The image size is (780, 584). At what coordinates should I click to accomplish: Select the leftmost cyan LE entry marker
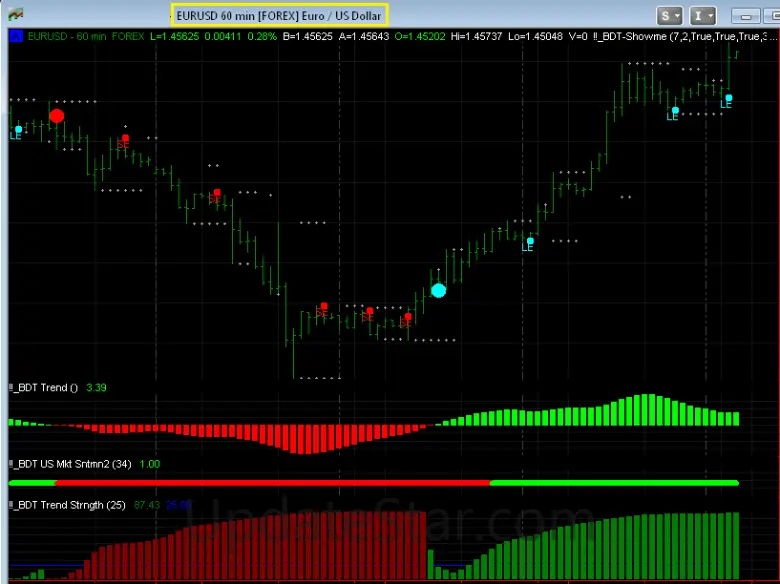18,130
